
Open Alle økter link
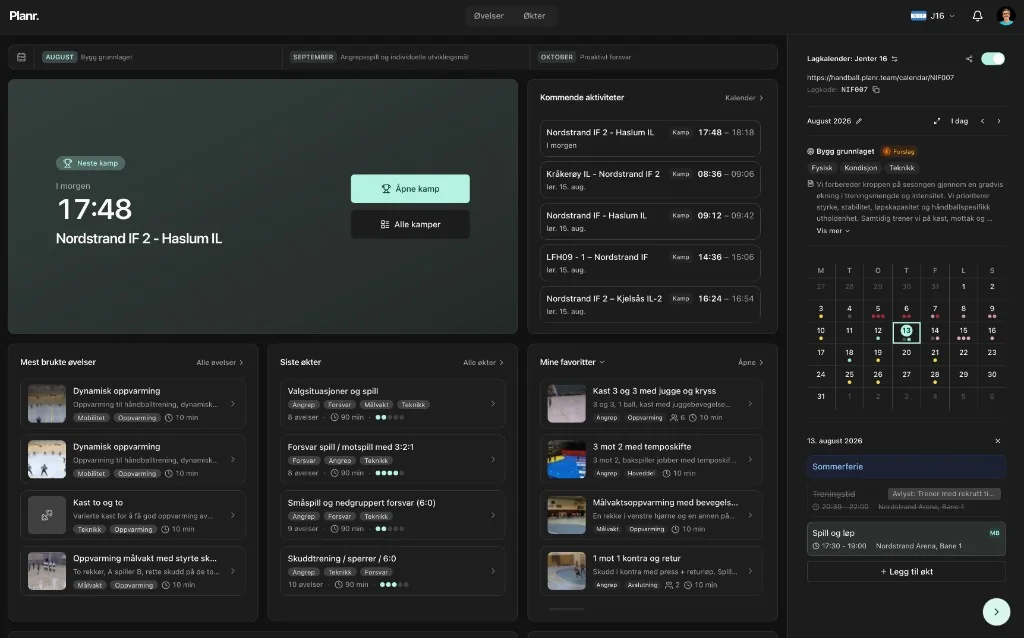(x=483, y=362)
